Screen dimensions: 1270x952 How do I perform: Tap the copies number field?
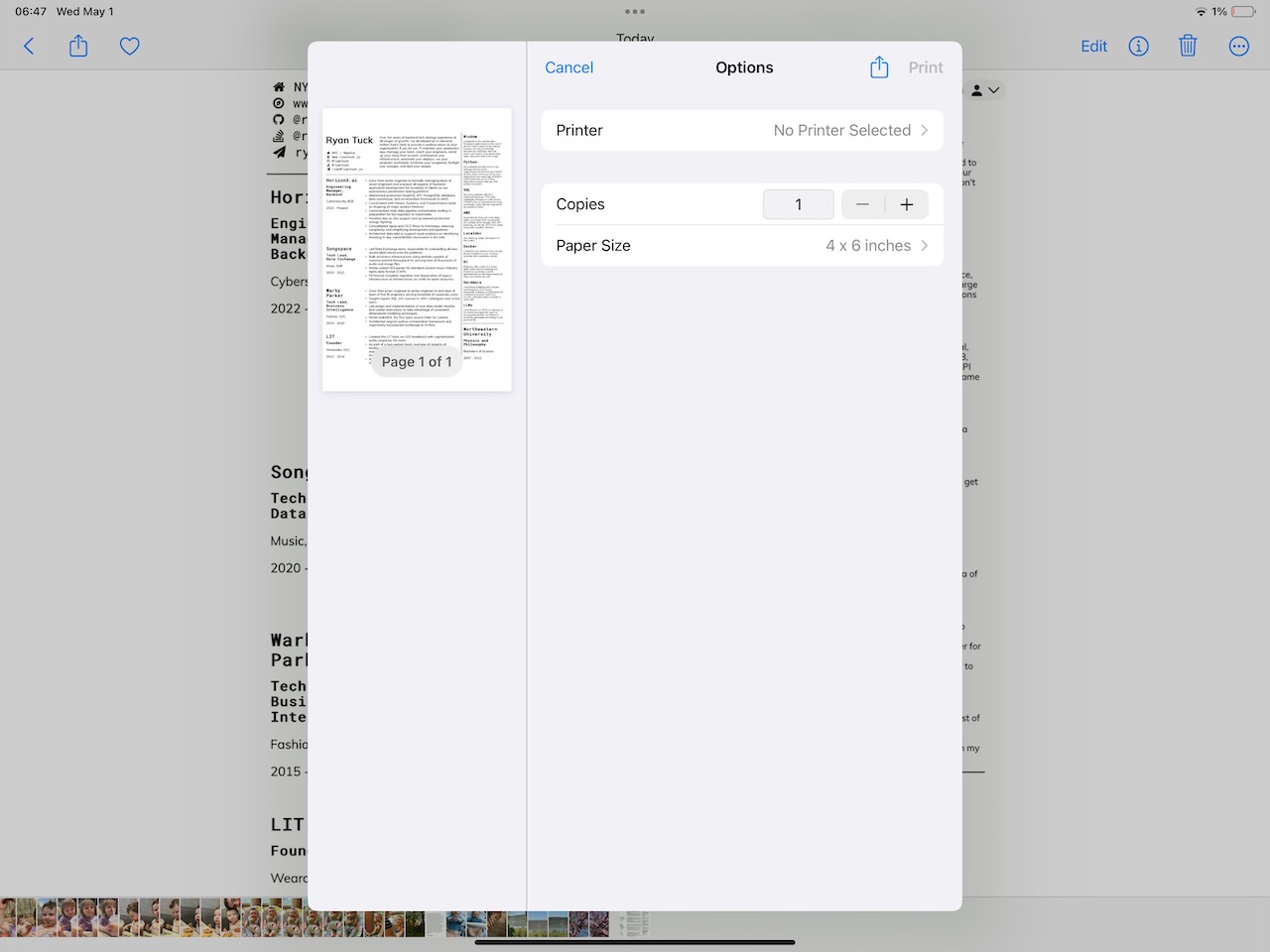tap(798, 204)
